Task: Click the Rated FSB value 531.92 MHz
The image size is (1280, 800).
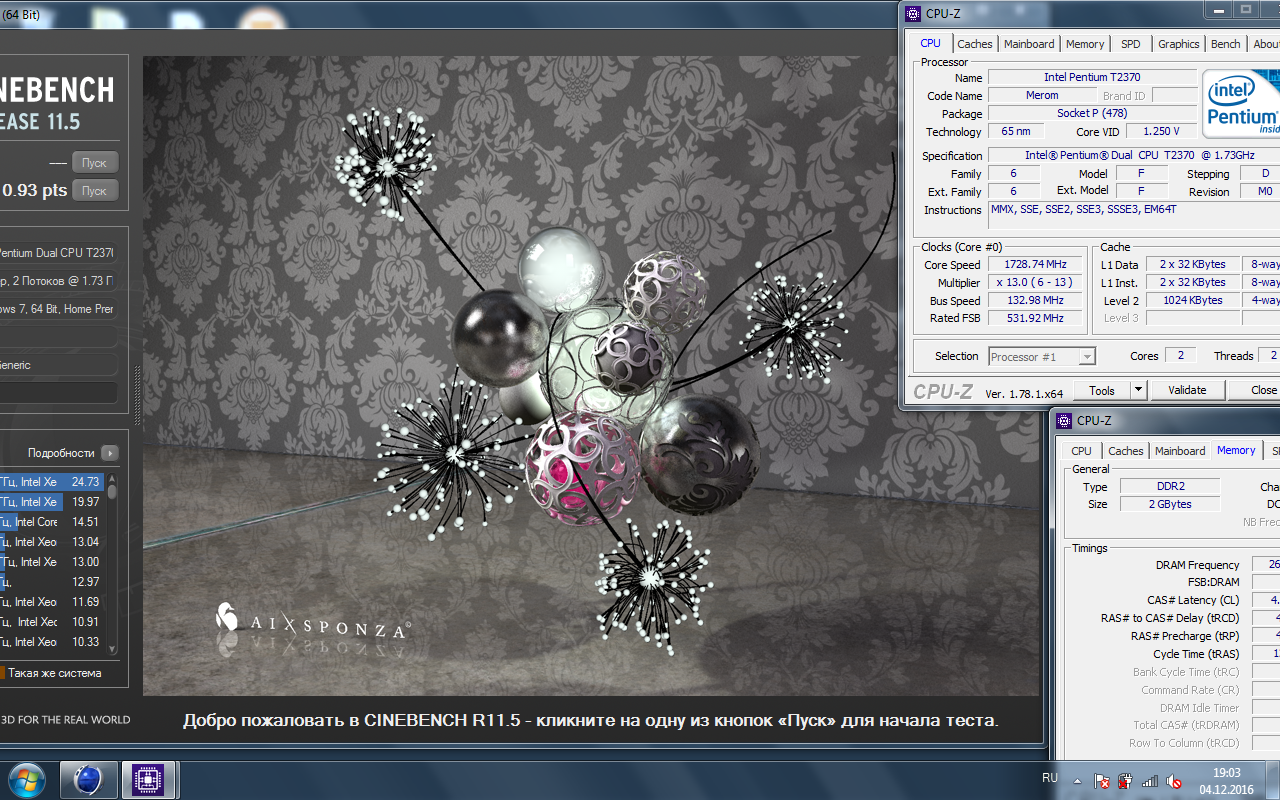Action: [x=1036, y=318]
